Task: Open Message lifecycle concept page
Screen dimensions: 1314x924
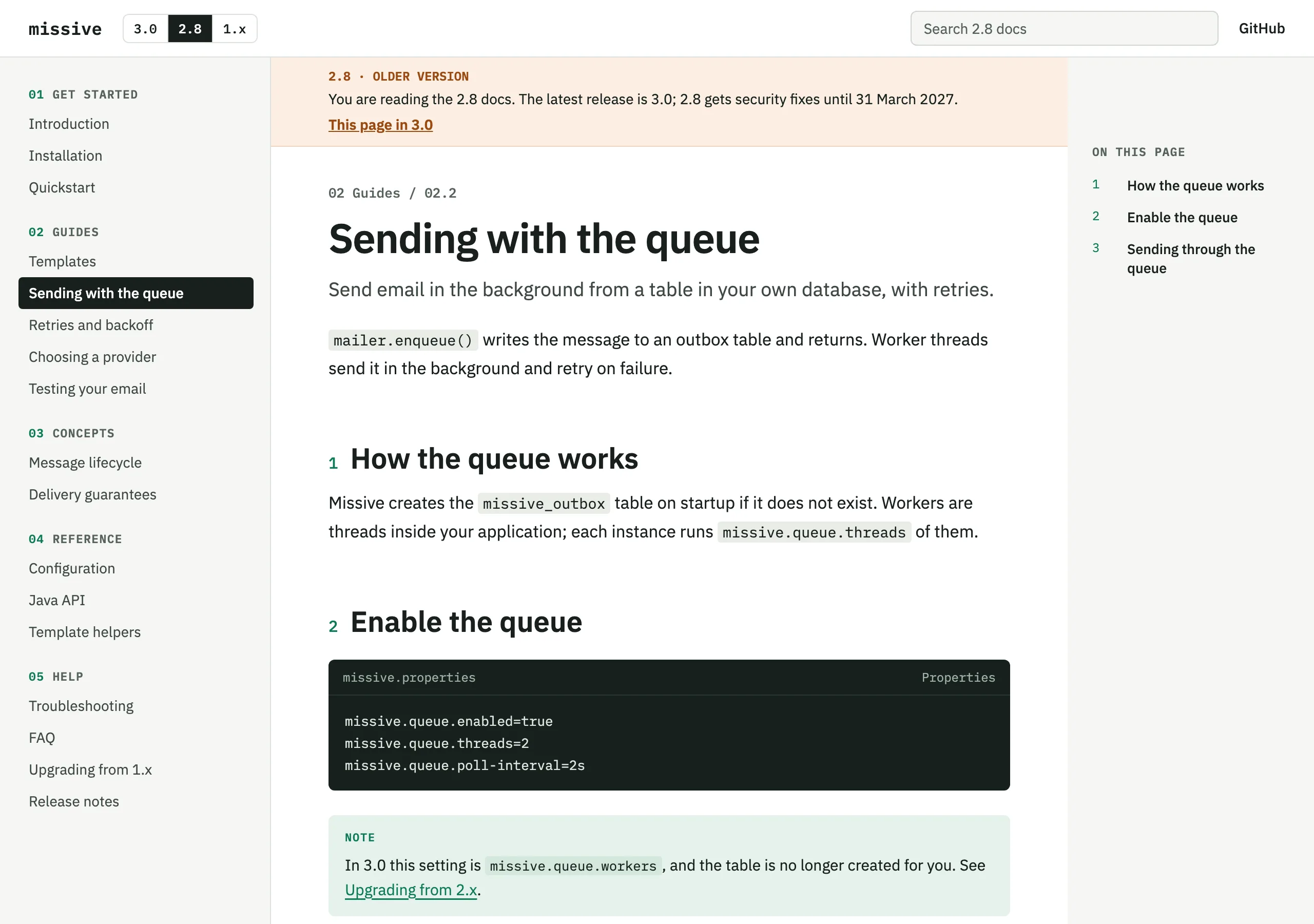Action: click(x=85, y=463)
